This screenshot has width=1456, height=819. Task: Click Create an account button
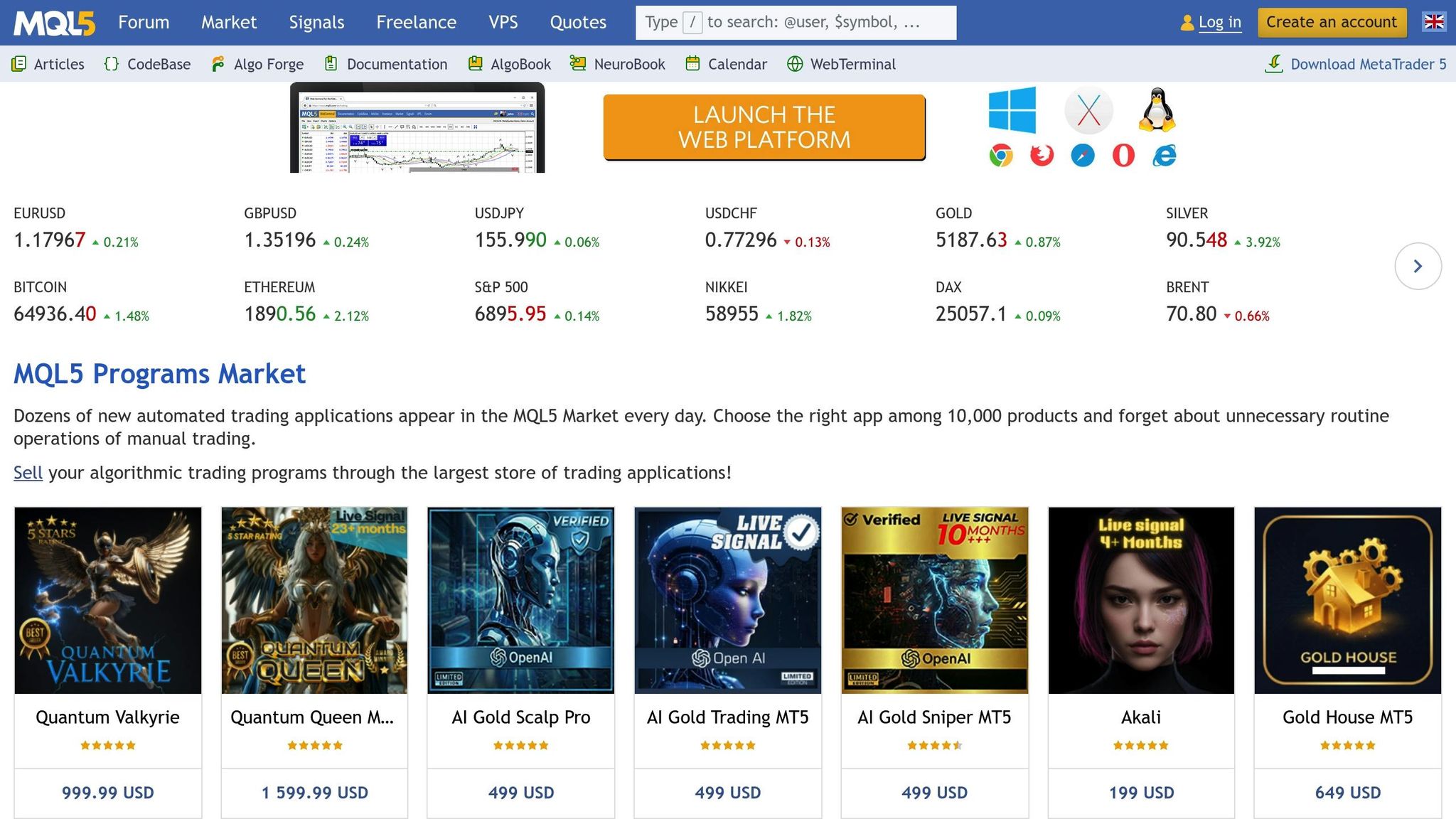(1331, 22)
